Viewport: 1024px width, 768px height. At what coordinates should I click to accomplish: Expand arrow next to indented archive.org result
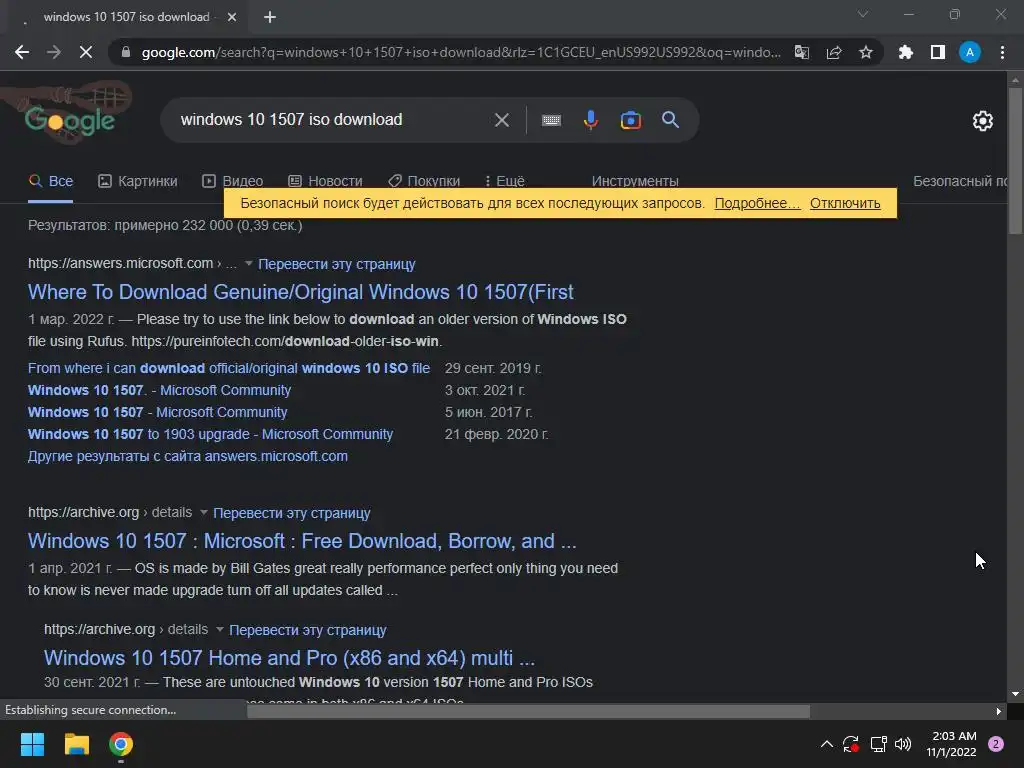tap(219, 629)
